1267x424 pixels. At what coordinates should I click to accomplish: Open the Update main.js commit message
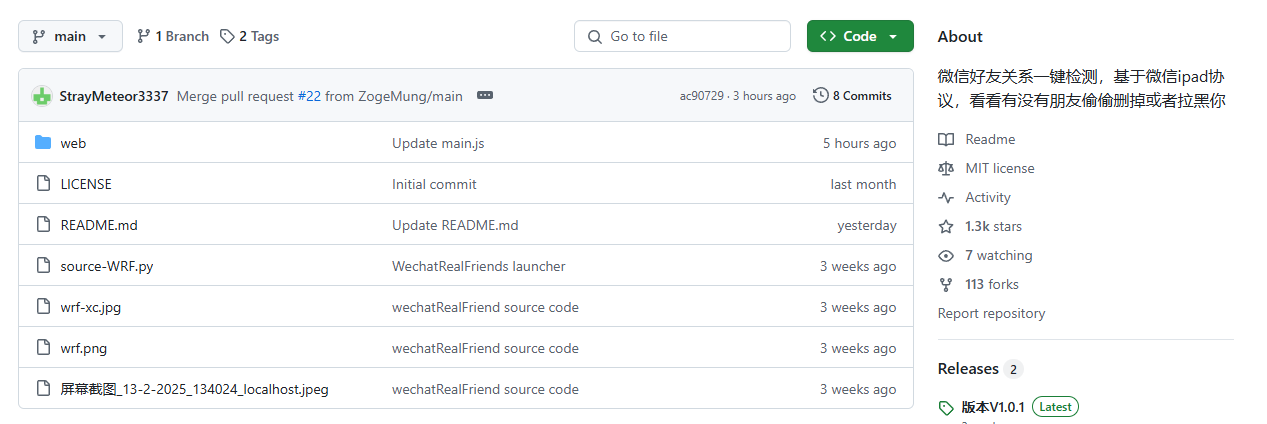tap(438, 143)
